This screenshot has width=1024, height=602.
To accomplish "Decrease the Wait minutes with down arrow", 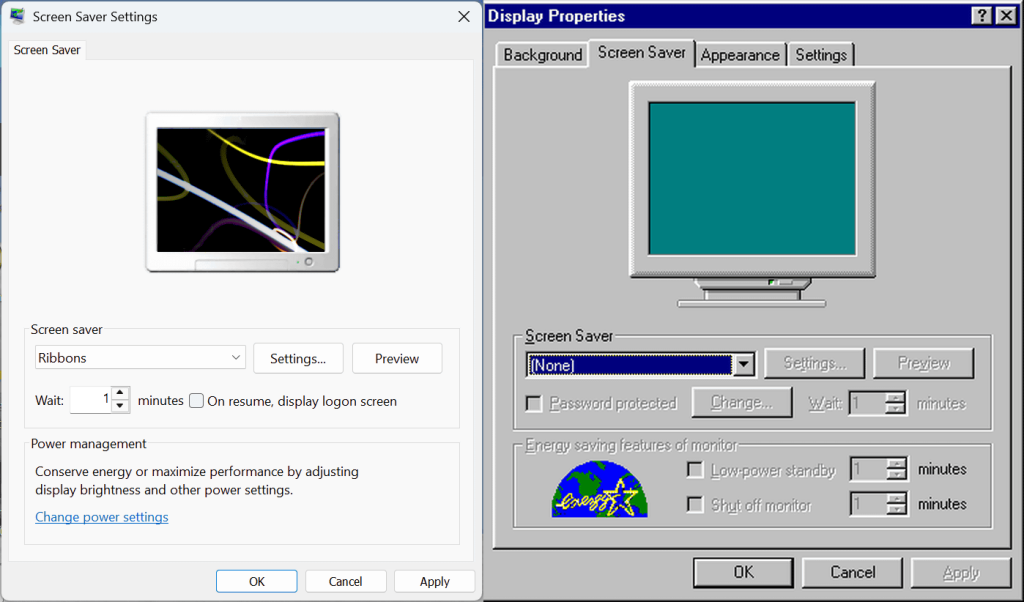I will [x=120, y=406].
